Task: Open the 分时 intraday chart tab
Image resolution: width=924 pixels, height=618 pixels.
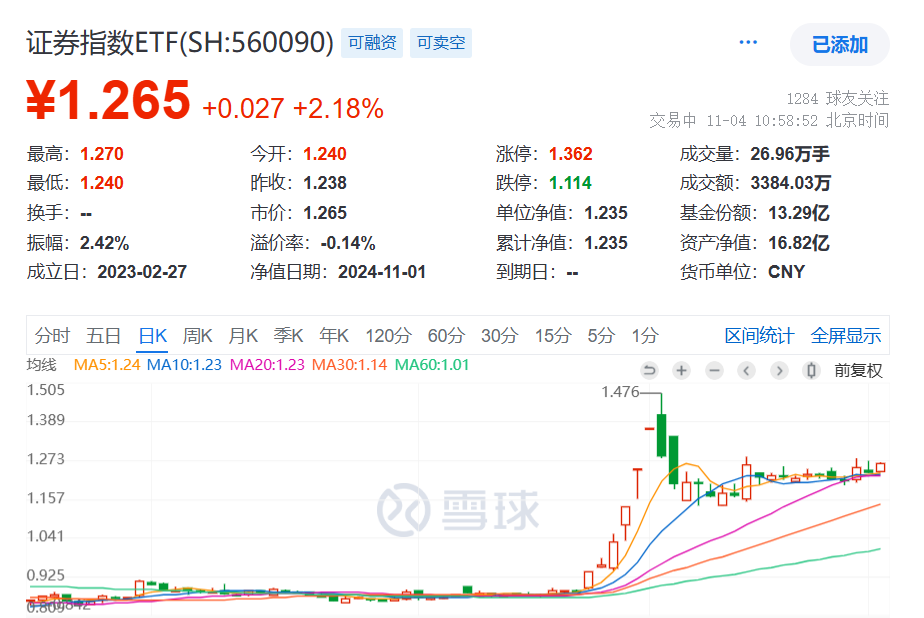Action: tap(52, 336)
